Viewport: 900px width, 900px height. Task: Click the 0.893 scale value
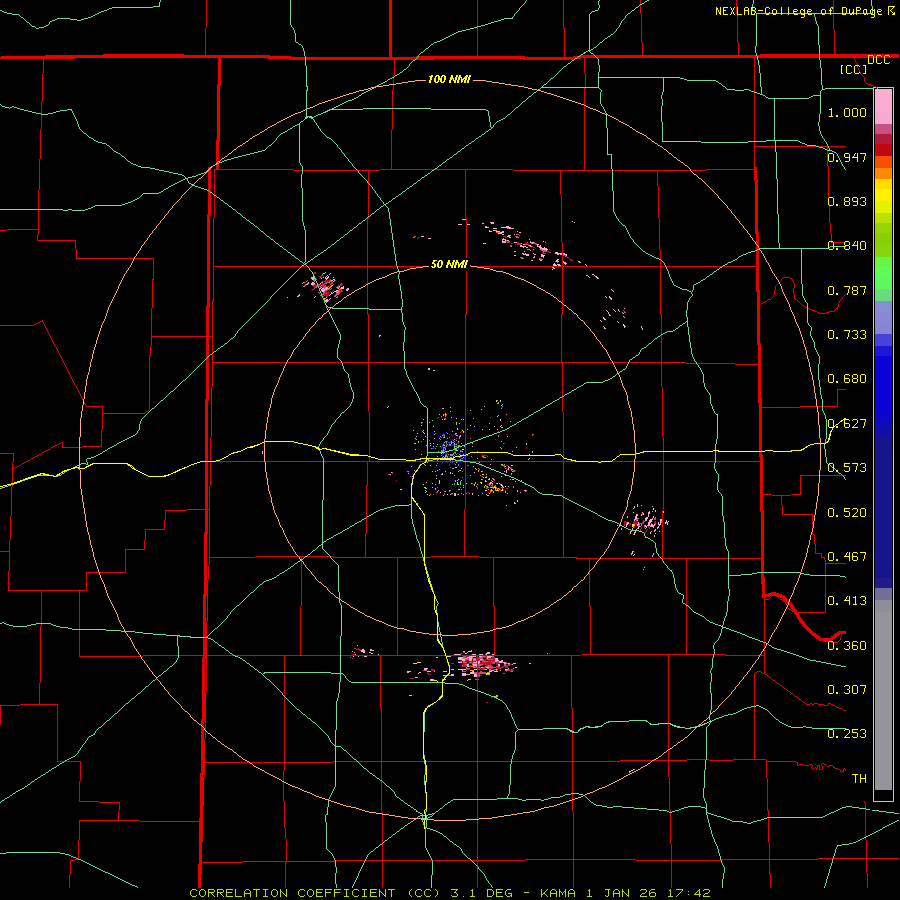847,201
